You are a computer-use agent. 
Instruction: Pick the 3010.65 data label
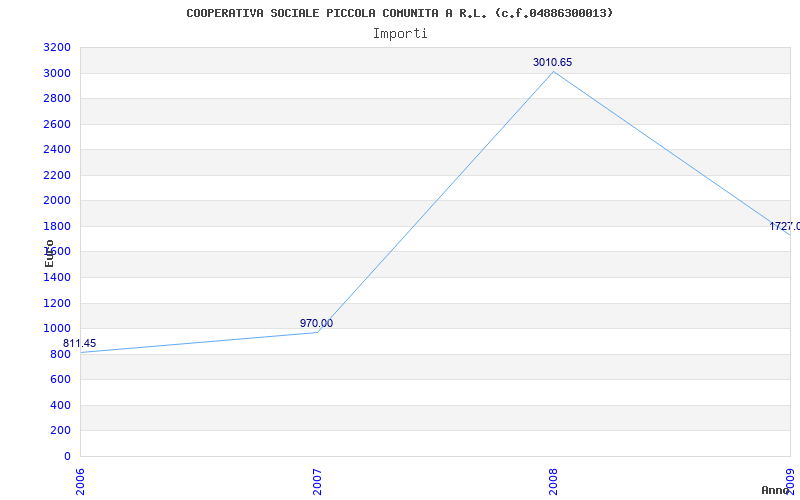point(553,62)
